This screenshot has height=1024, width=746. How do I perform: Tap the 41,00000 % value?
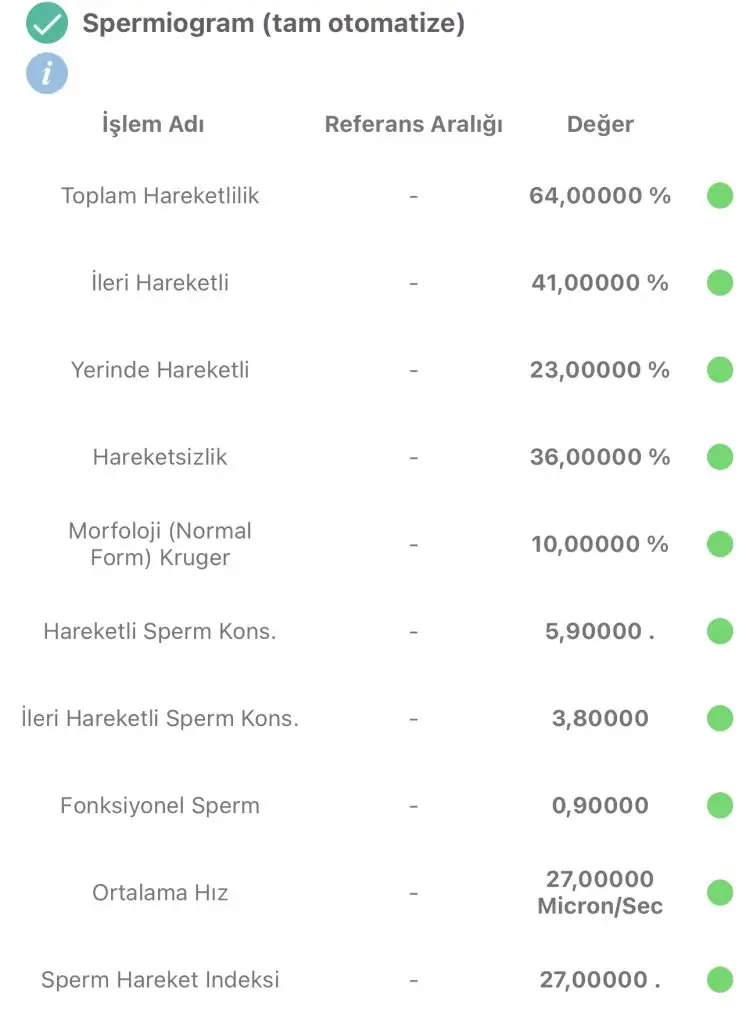(600, 283)
